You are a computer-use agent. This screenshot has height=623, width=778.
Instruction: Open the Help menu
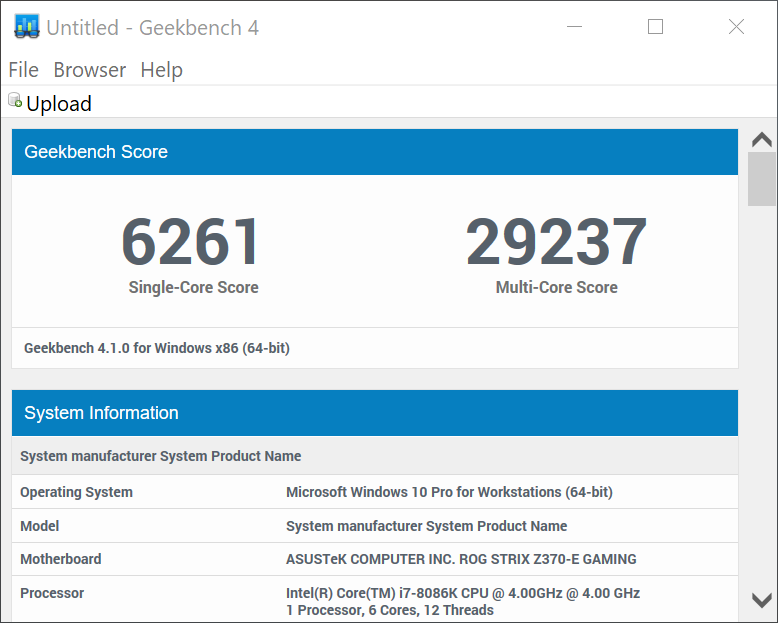(161, 70)
